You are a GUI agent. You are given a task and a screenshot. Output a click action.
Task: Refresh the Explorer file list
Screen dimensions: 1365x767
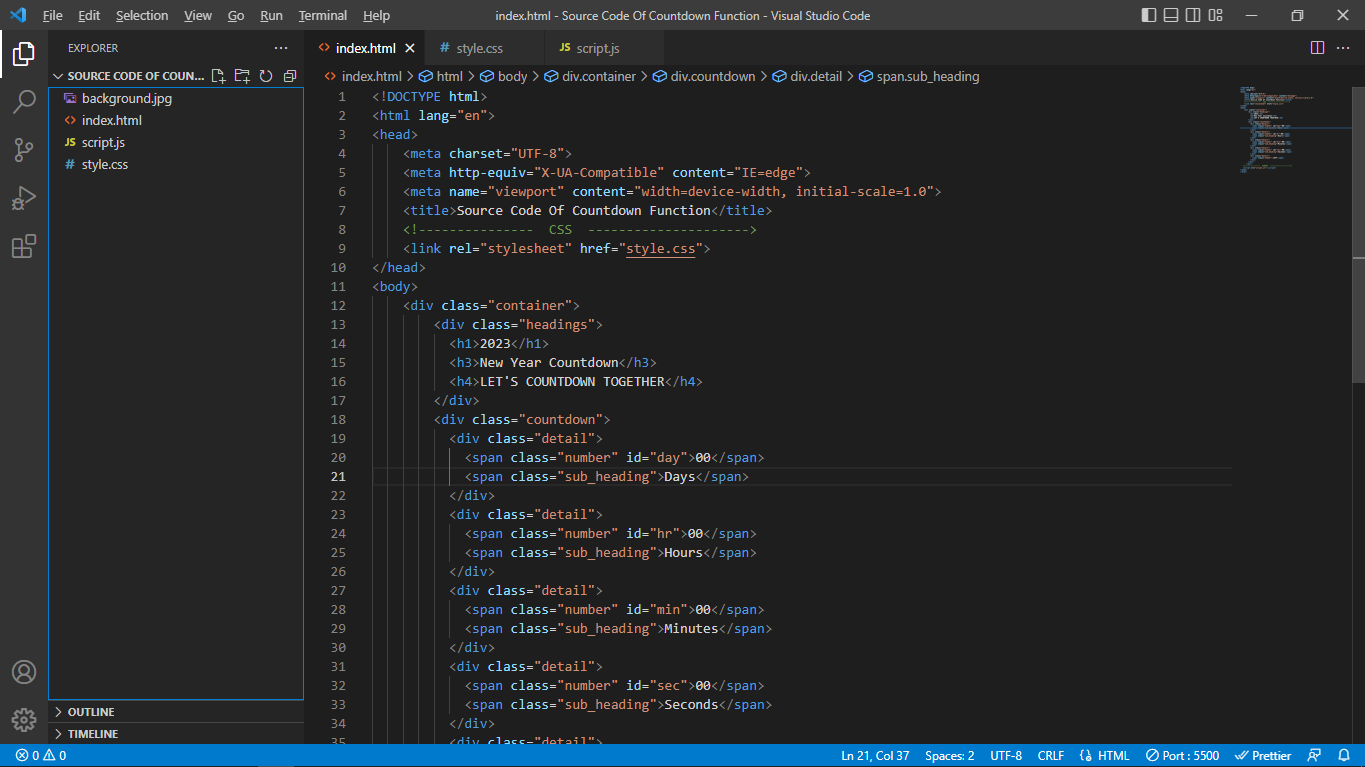(x=266, y=76)
